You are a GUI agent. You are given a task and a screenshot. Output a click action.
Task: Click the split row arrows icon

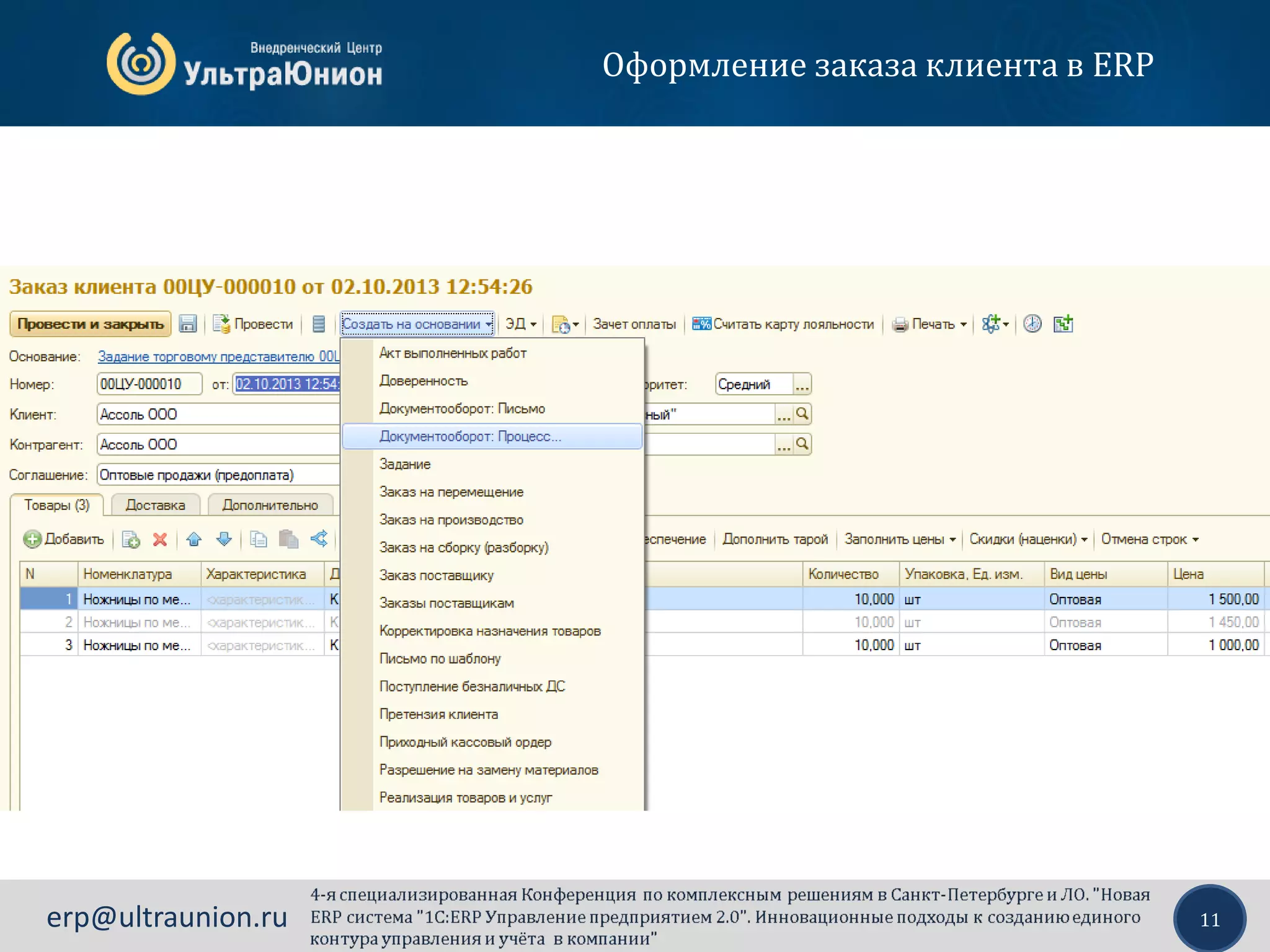pyautogui.click(x=319, y=539)
